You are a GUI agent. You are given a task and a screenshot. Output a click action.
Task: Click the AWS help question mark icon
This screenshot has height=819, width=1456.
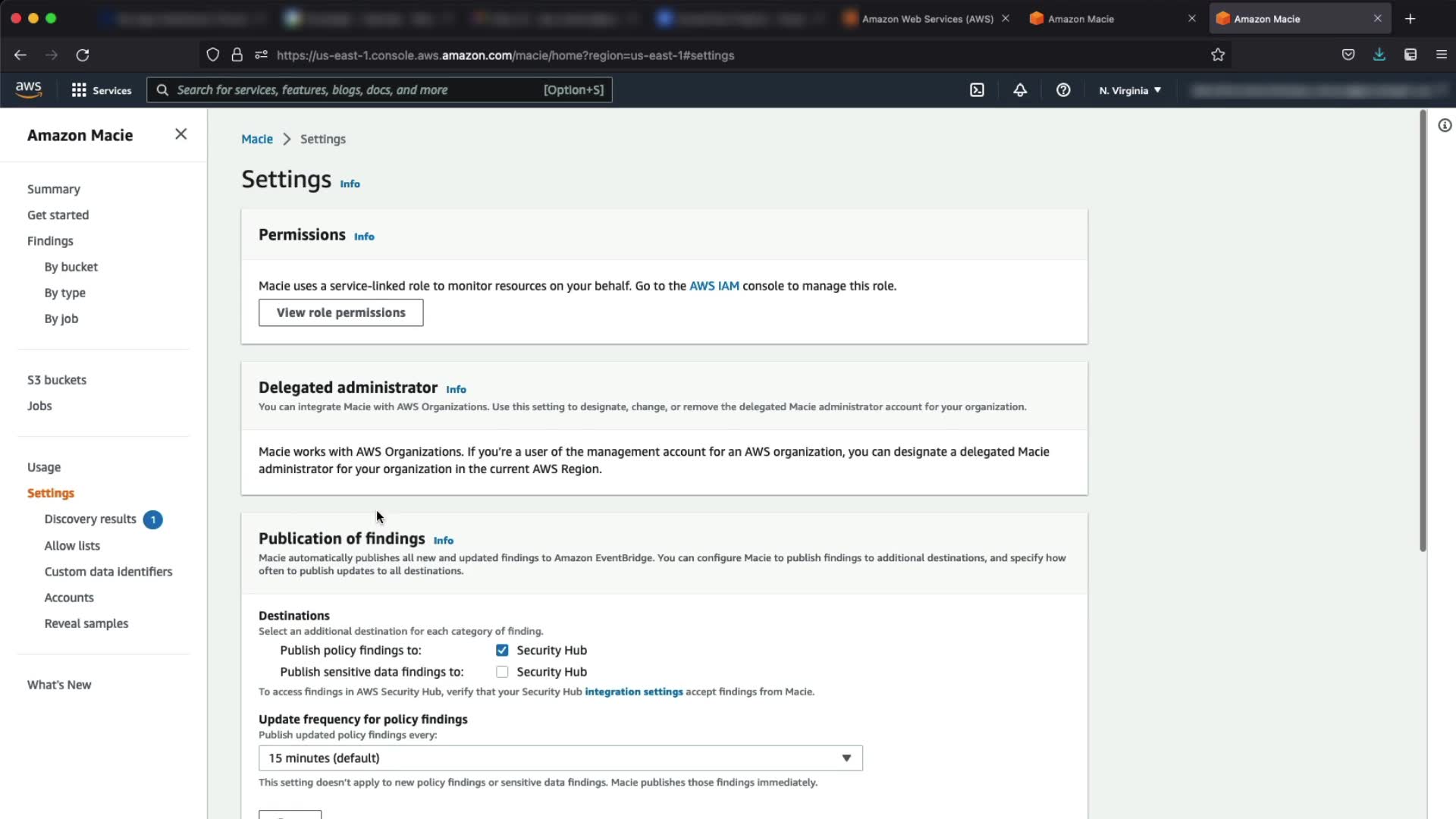click(x=1063, y=90)
